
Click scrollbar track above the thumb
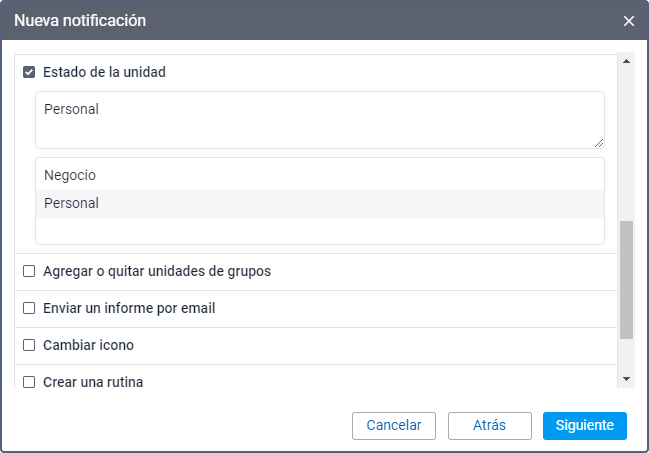(626, 140)
